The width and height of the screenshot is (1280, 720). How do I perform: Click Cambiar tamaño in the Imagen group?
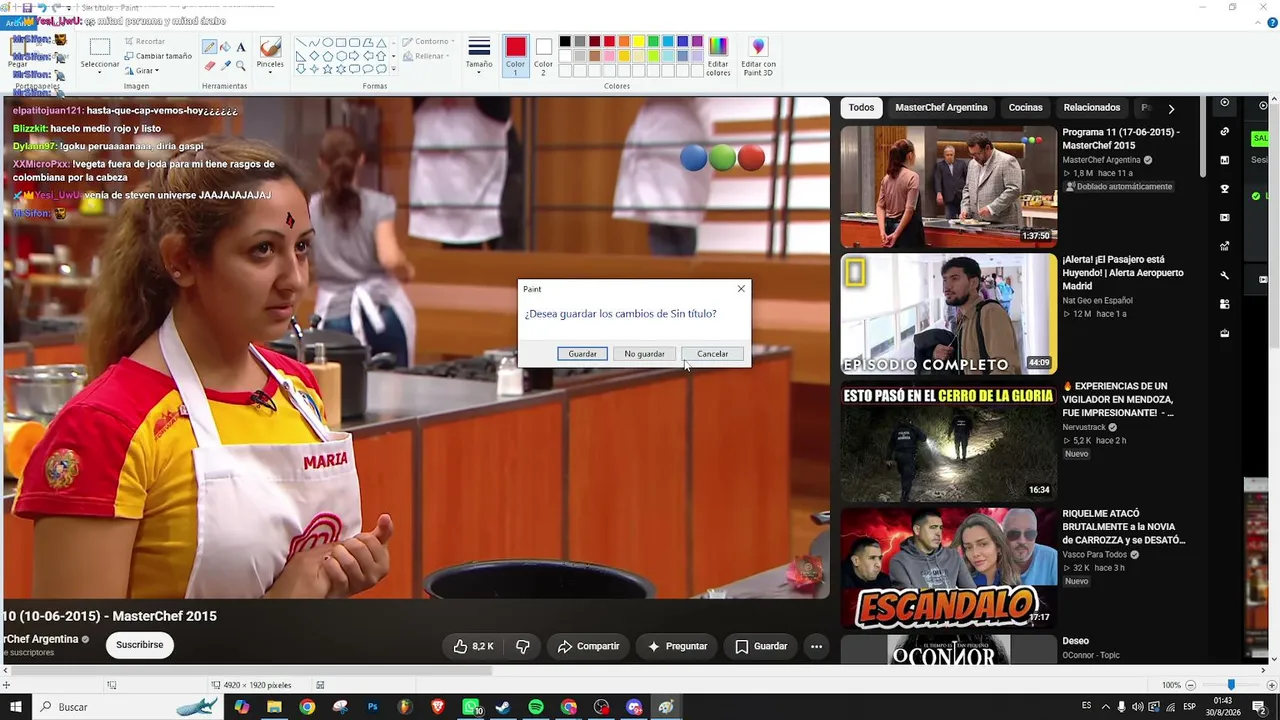(x=158, y=56)
